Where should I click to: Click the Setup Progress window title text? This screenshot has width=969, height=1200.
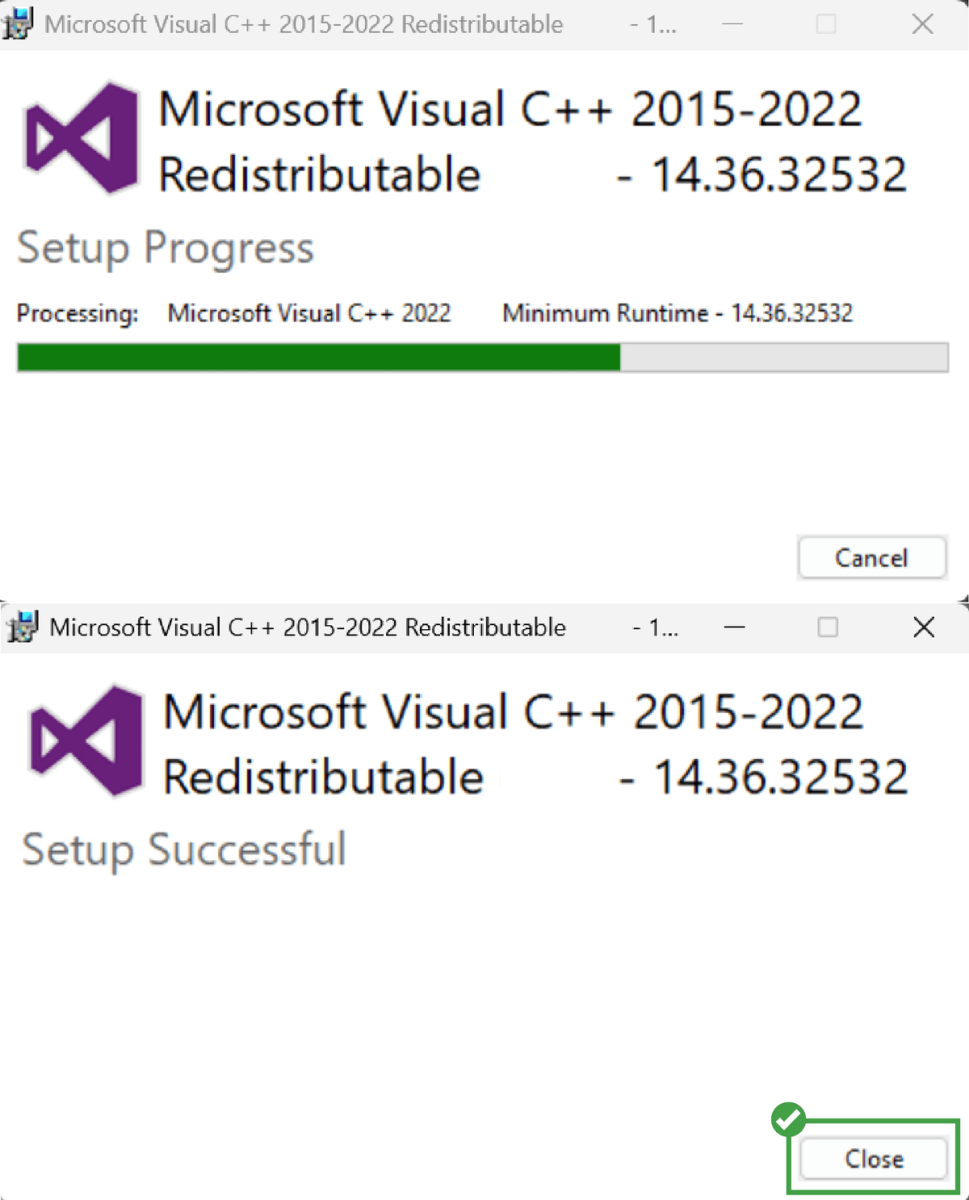[x=303, y=24]
